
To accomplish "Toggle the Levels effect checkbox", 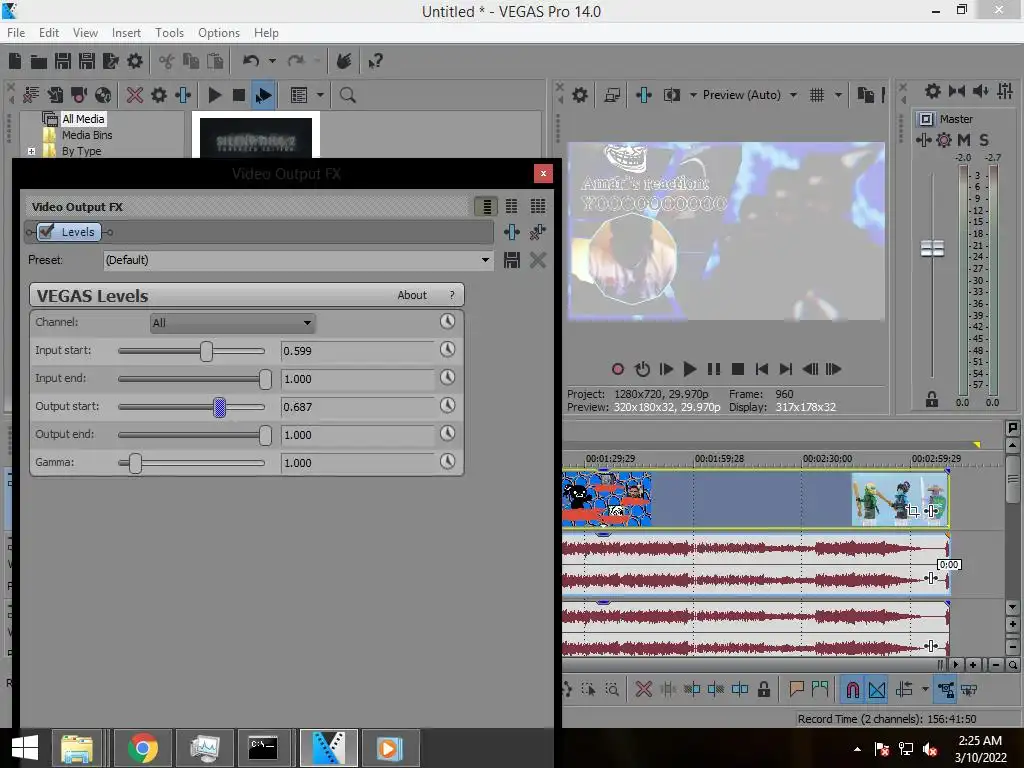I will (x=46, y=232).
